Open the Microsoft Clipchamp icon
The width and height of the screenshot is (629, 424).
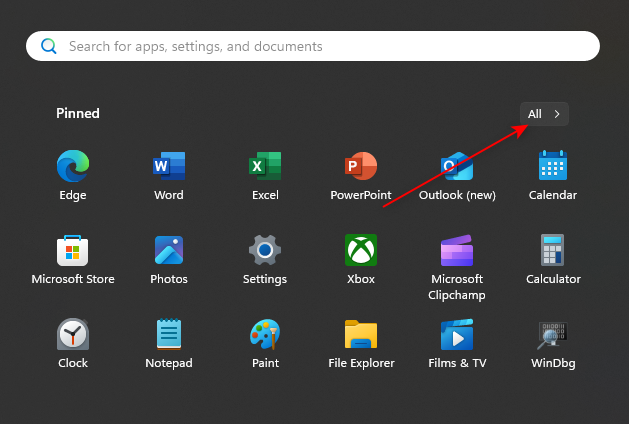click(x=457, y=251)
